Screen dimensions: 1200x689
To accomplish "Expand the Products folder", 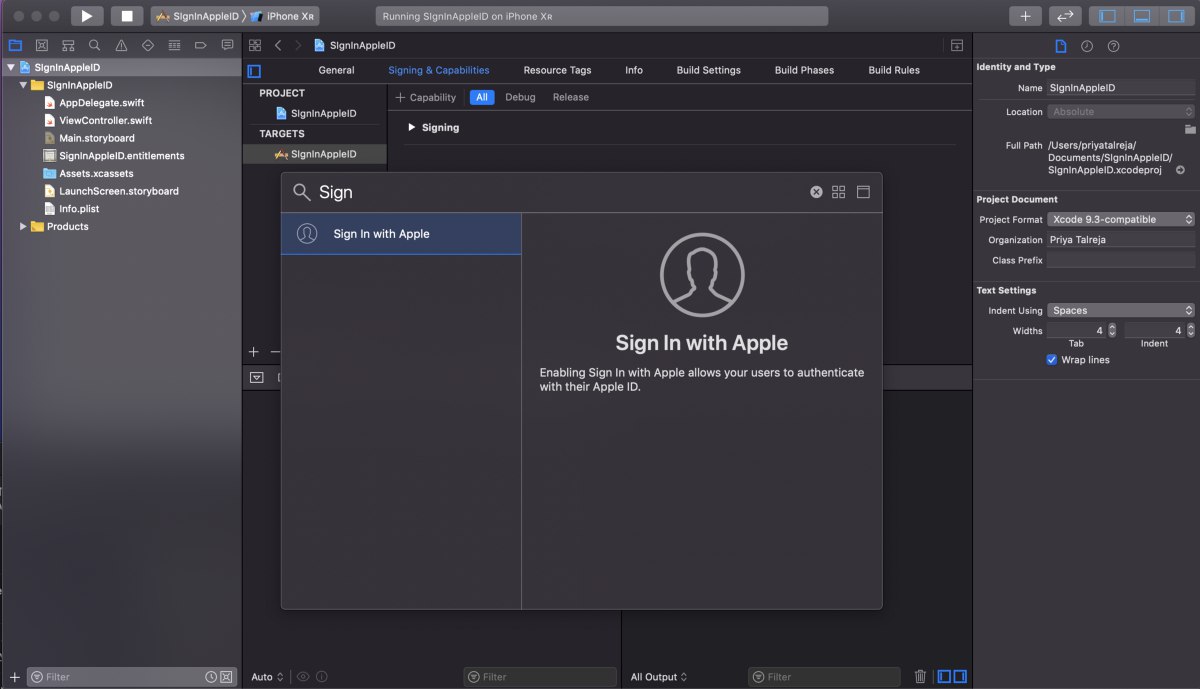I will (23, 227).
